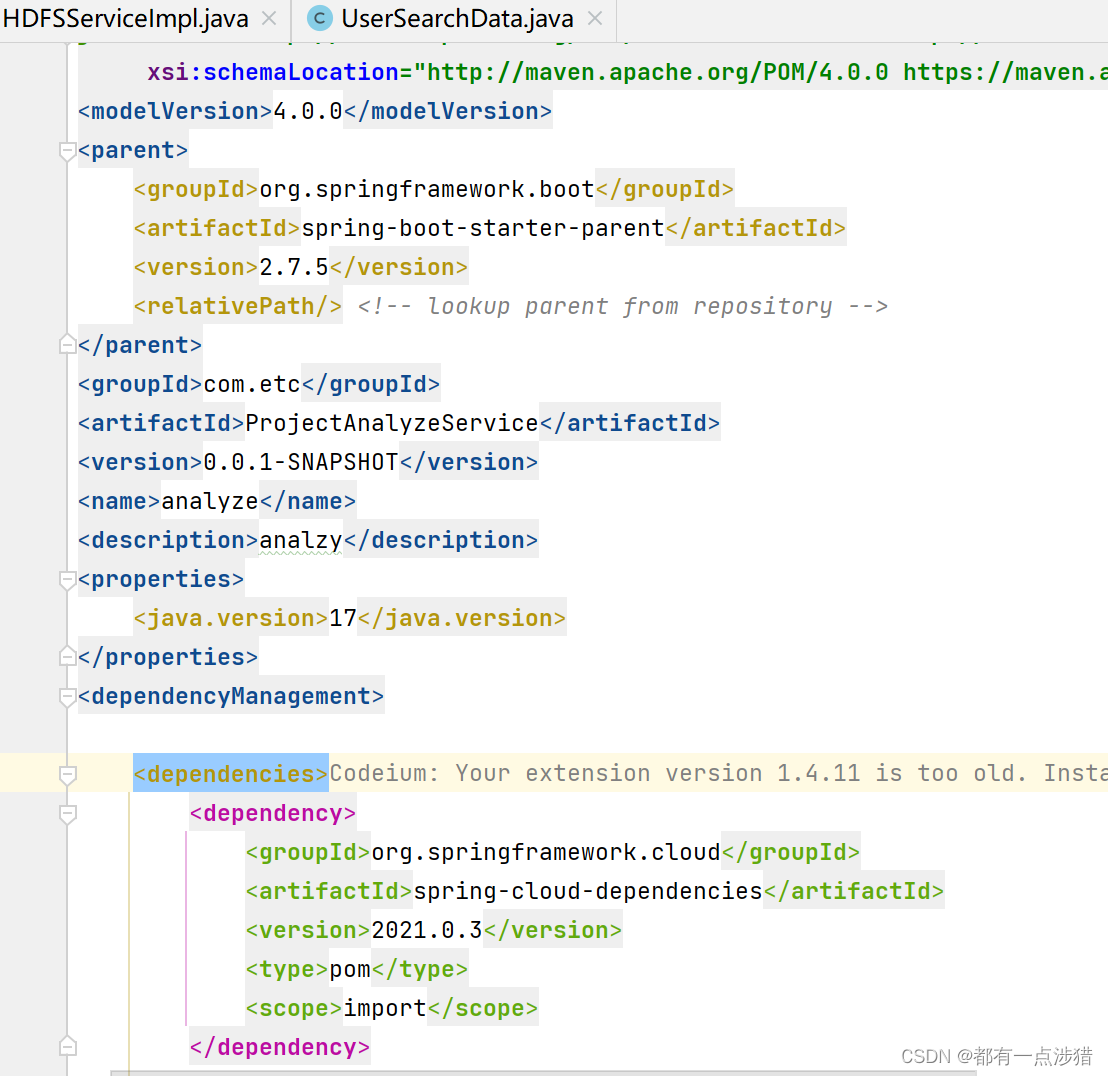Click the Java class icon beside UserSearchData.java
Image resolution: width=1108 pixels, height=1076 pixels.
point(318,18)
